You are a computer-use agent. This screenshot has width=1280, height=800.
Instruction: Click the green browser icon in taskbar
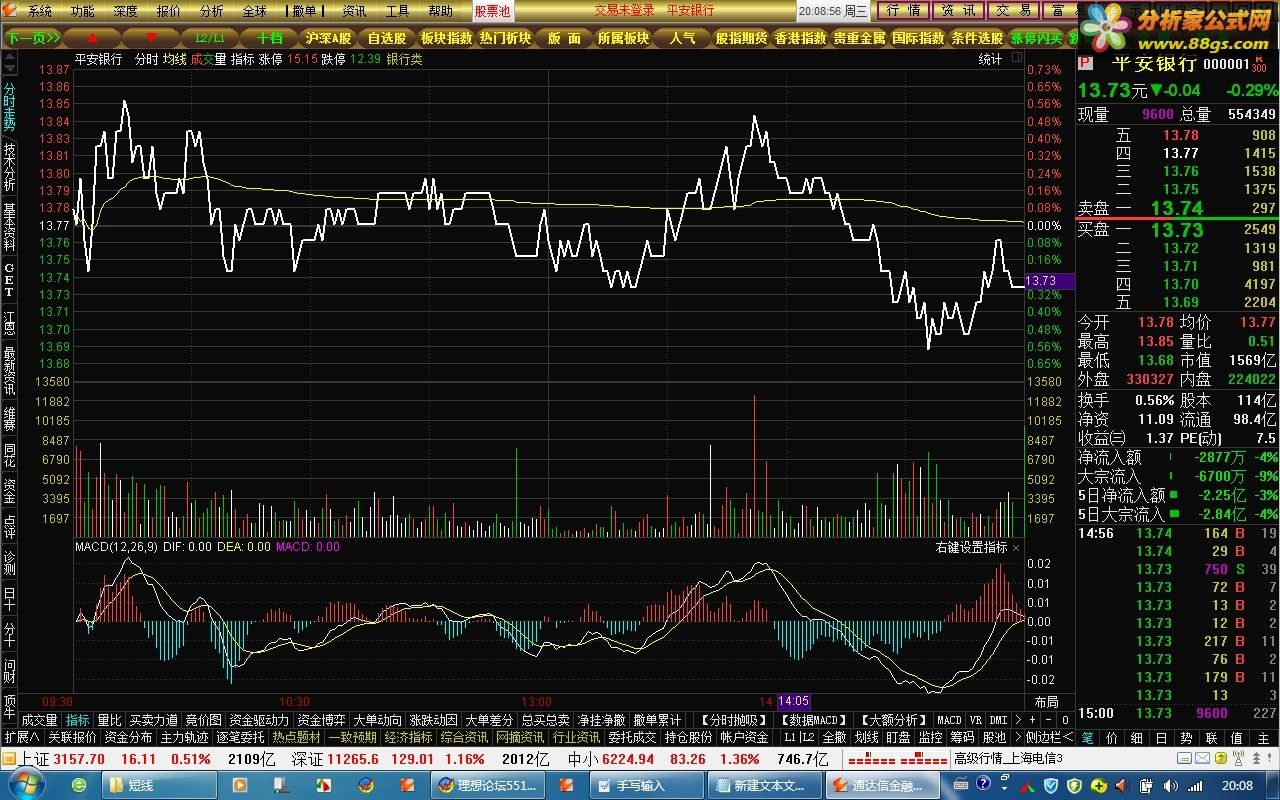coord(78,785)
